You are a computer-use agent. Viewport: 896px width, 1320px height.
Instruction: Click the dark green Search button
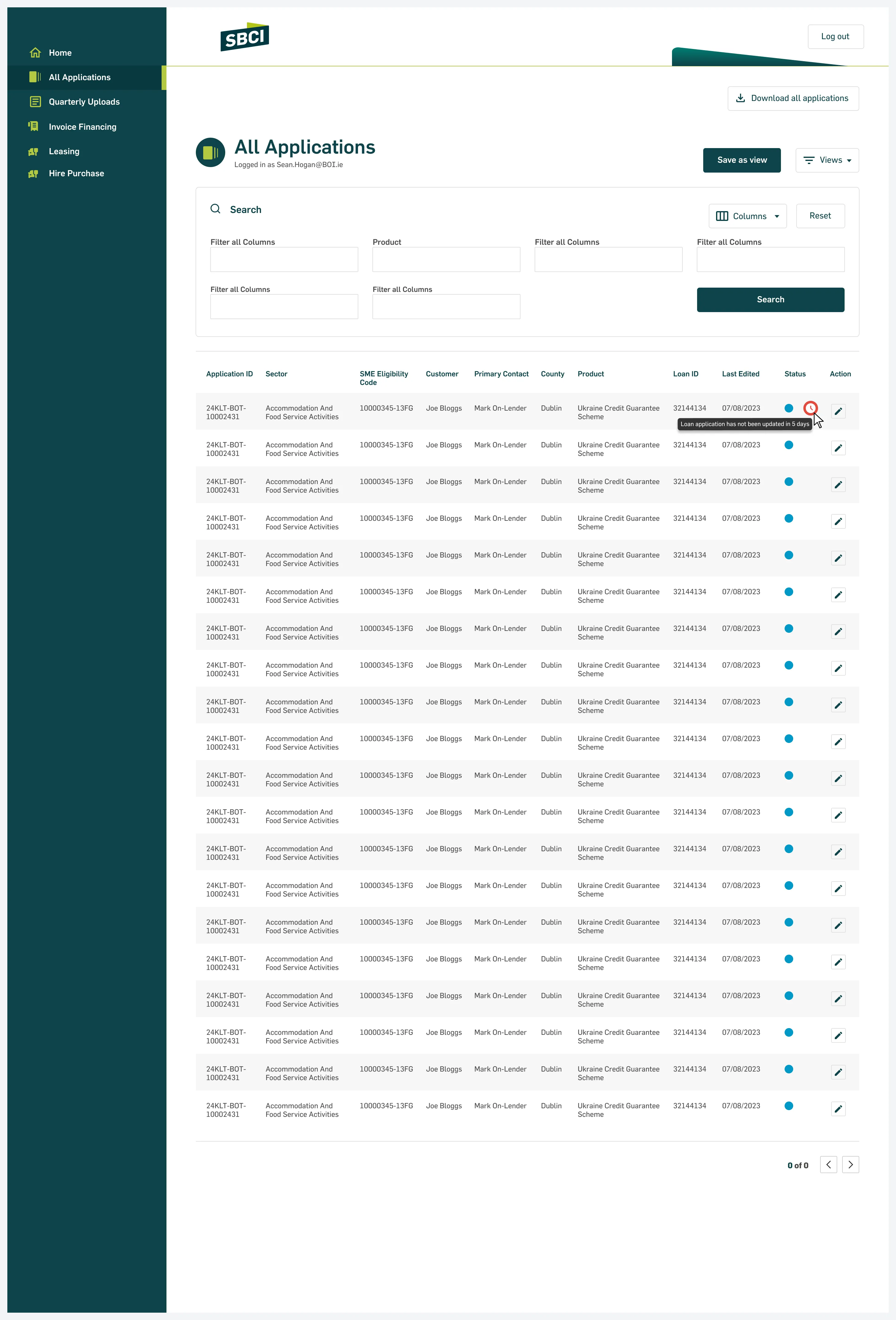click(771, 299)
